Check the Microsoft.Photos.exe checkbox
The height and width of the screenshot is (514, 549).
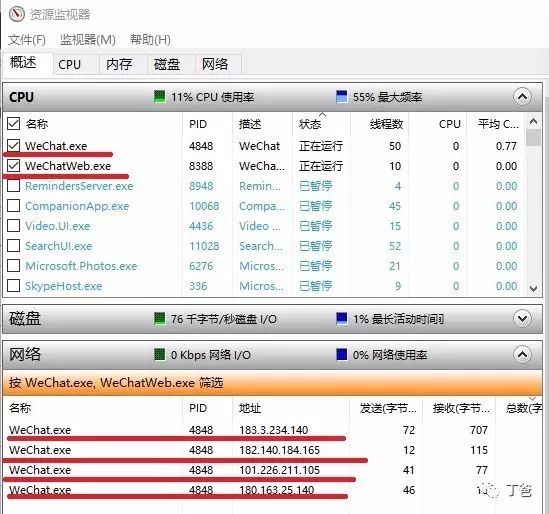click(x=13, y=266)
